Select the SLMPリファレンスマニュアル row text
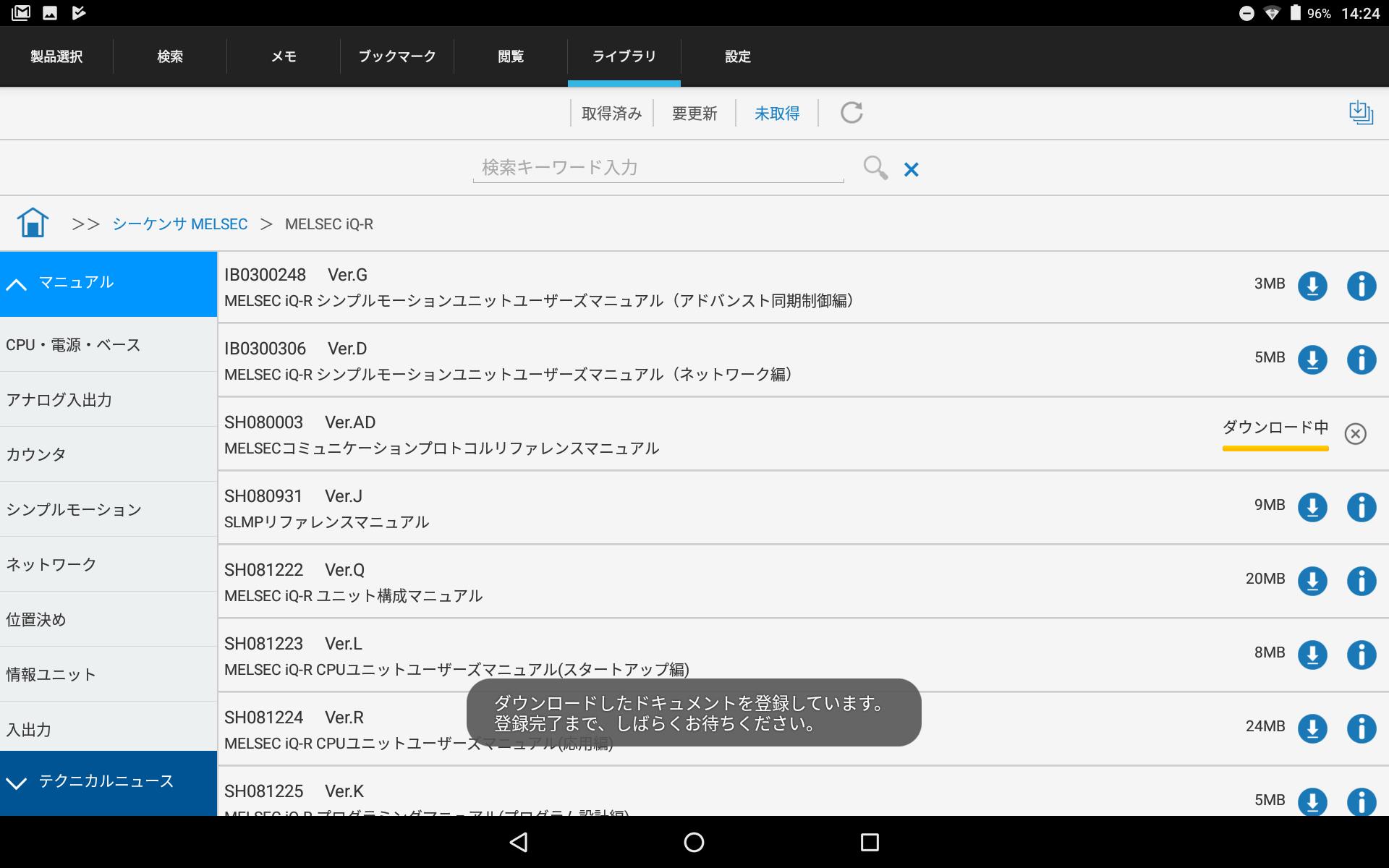The width and height of the screenshot is (1389, 868). 326,522
